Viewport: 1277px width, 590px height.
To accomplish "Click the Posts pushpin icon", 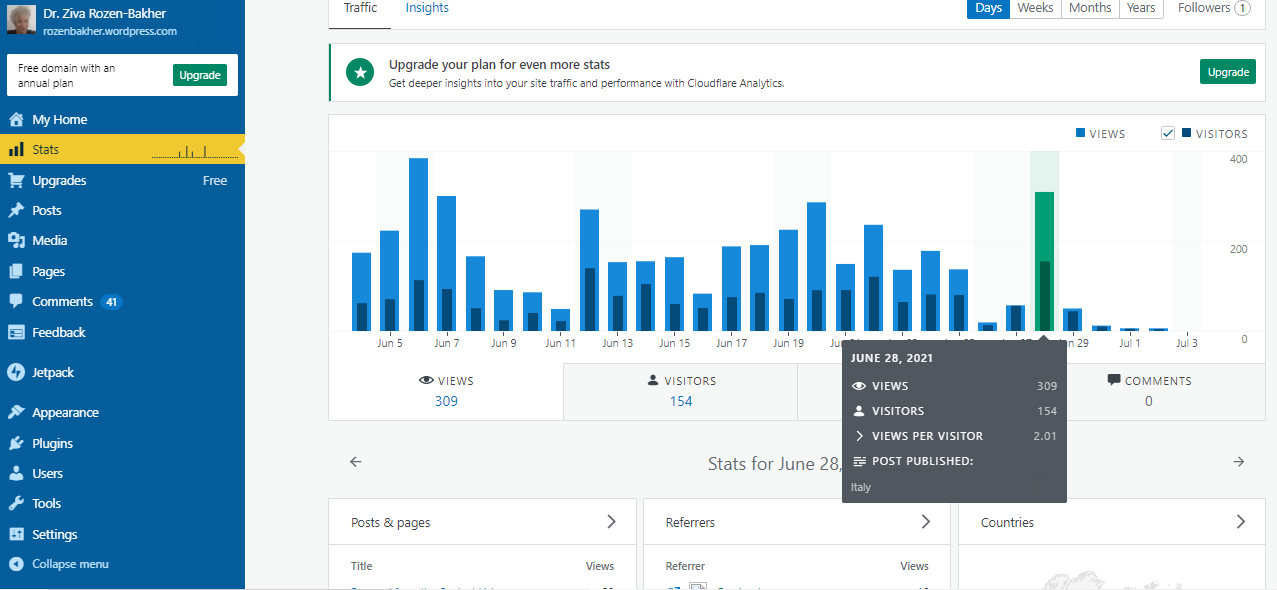I will 16,210.
